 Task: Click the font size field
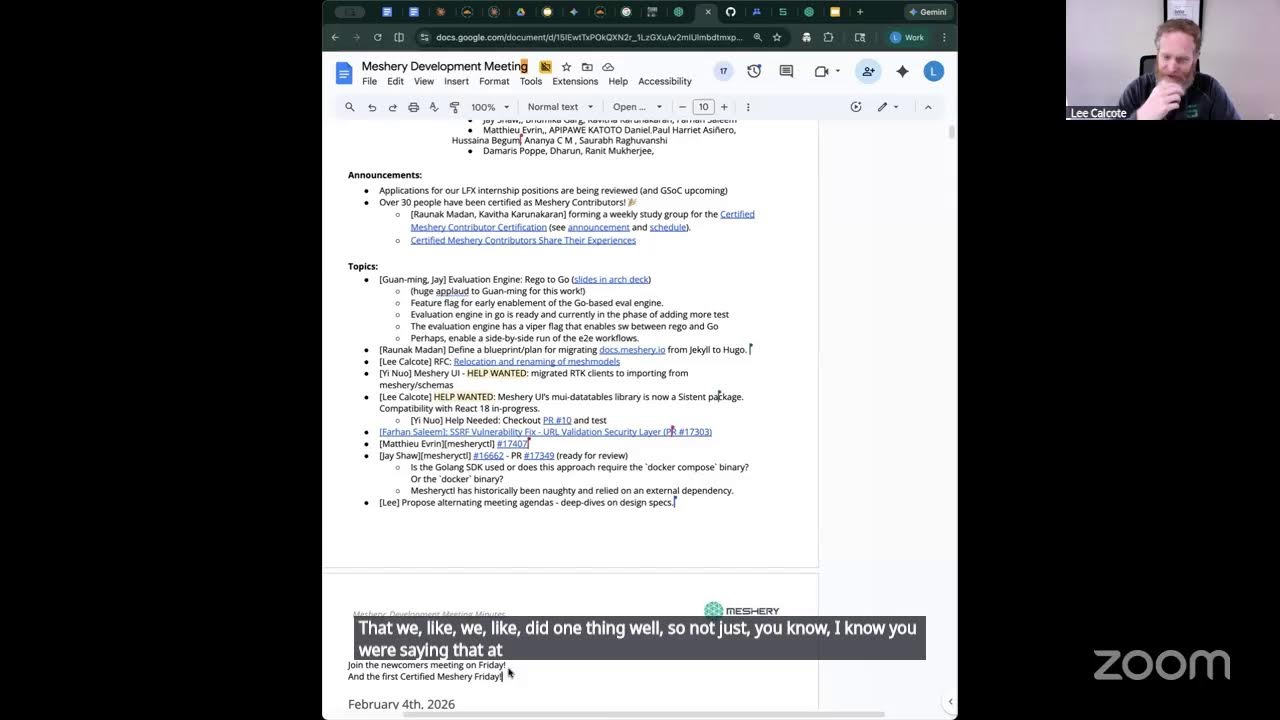coord(703,107)
